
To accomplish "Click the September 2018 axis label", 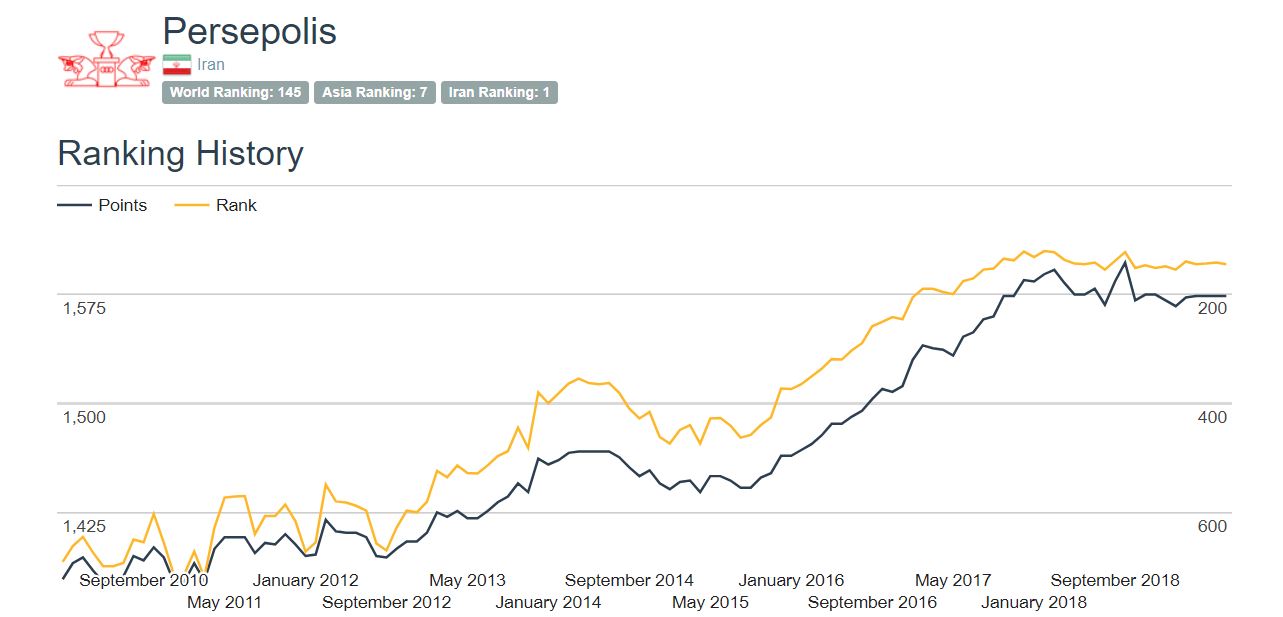I will pyautogui.click(x=1115, y=580).
